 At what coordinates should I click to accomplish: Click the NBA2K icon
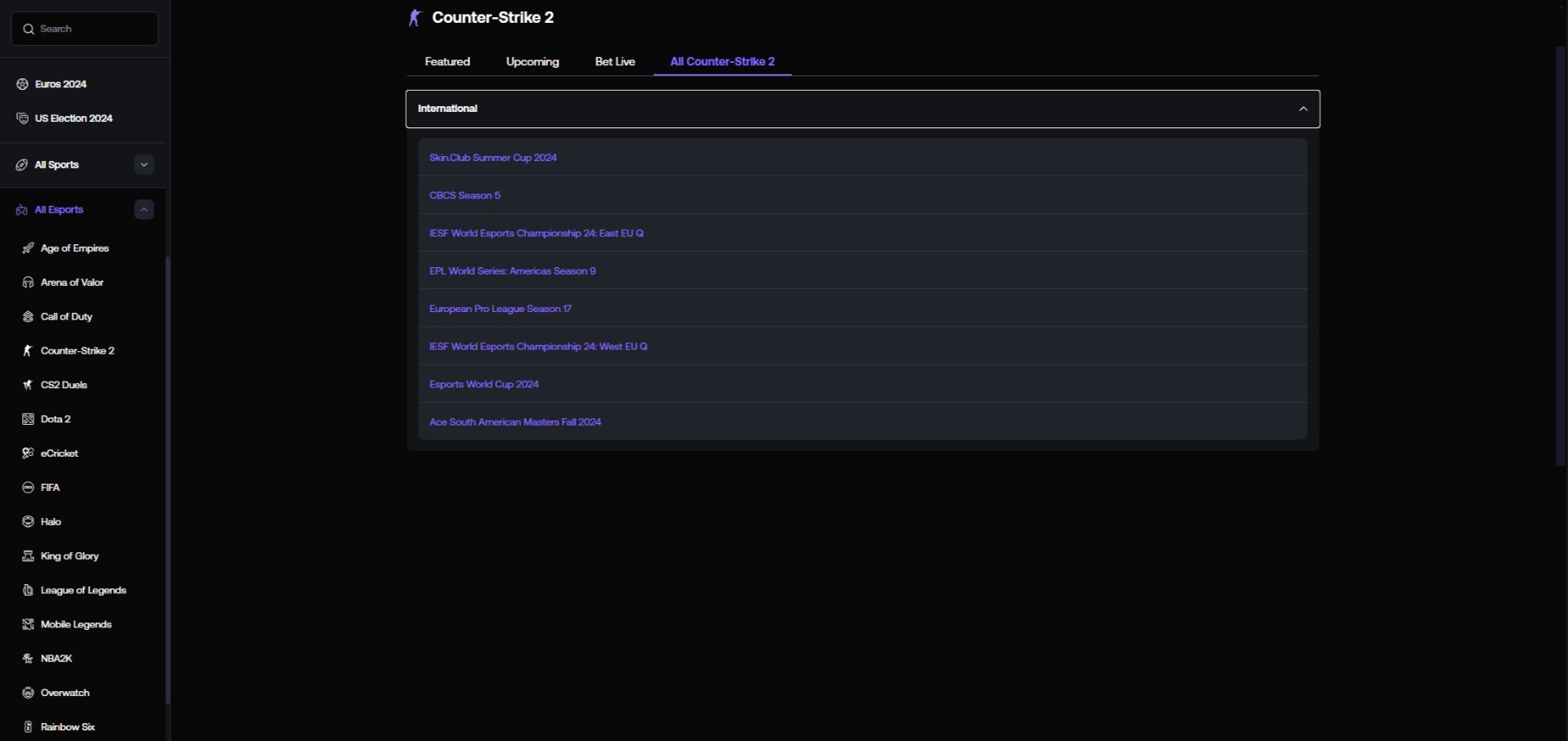pos(28,658)
